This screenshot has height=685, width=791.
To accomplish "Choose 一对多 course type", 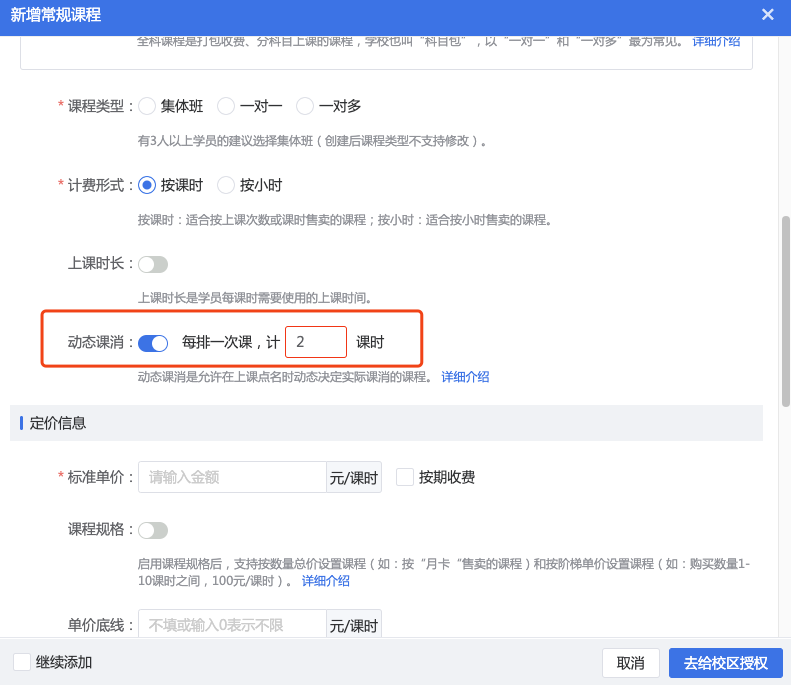I will 305,106.
